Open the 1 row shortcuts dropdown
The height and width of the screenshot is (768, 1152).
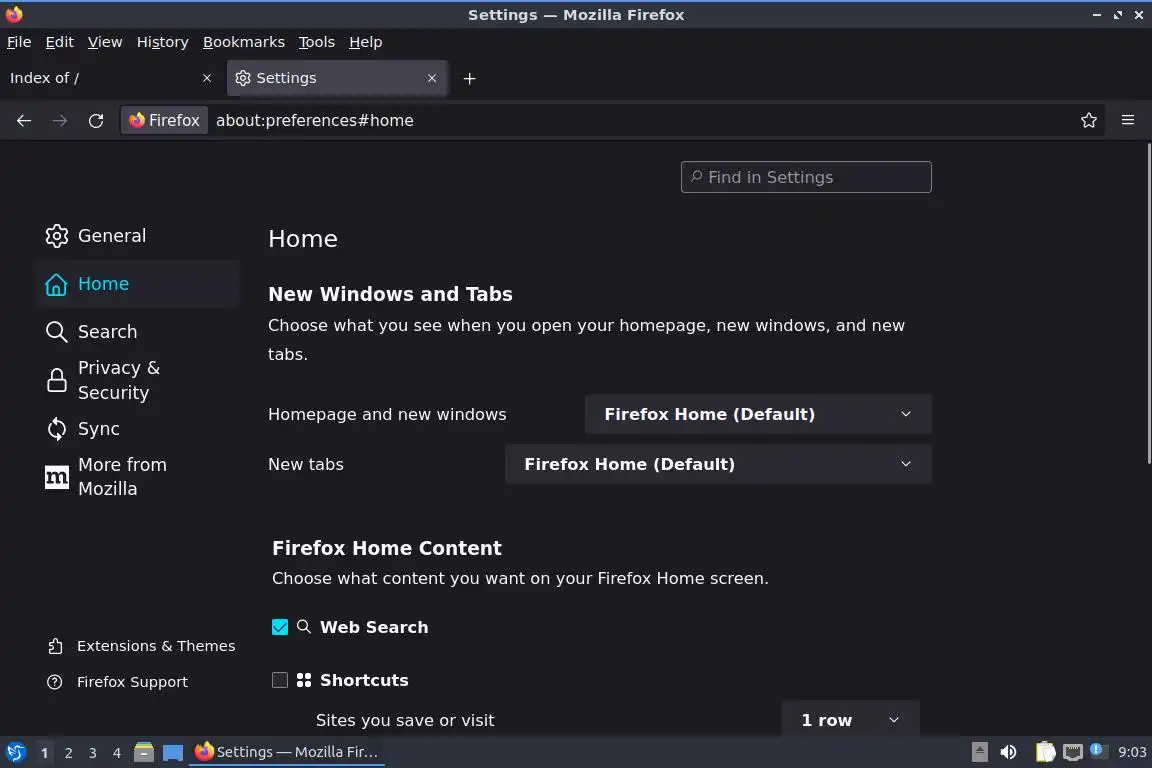pyautogui.click(x=851, y=719)
